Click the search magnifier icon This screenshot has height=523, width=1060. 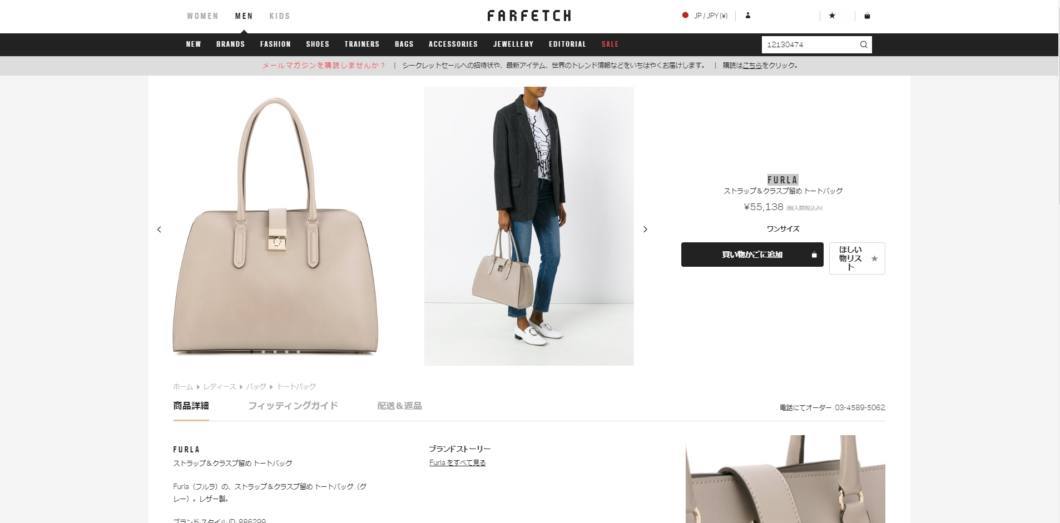863,45
